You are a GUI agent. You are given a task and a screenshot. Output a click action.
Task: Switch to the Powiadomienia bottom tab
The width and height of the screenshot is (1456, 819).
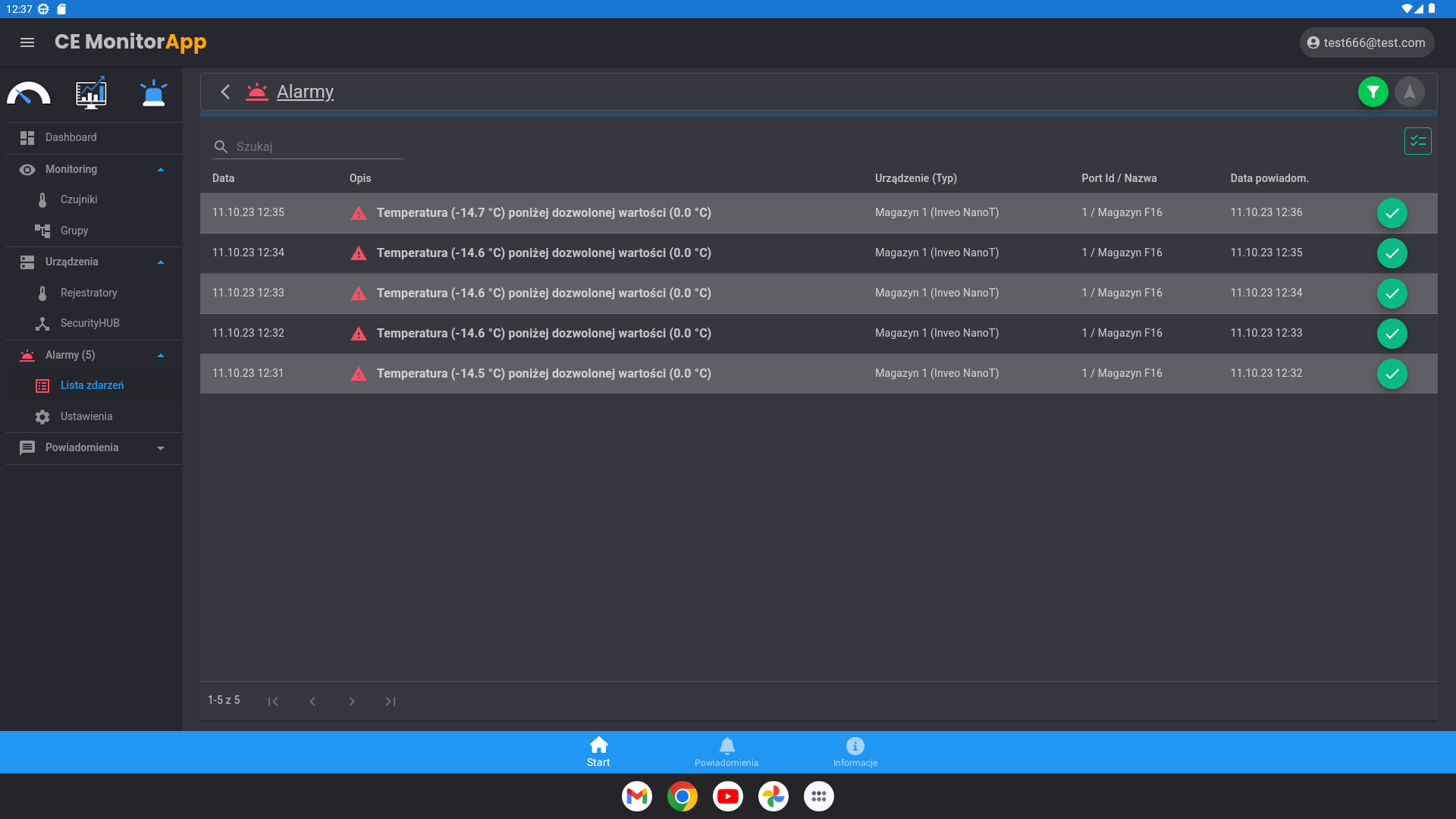point(726,752)
